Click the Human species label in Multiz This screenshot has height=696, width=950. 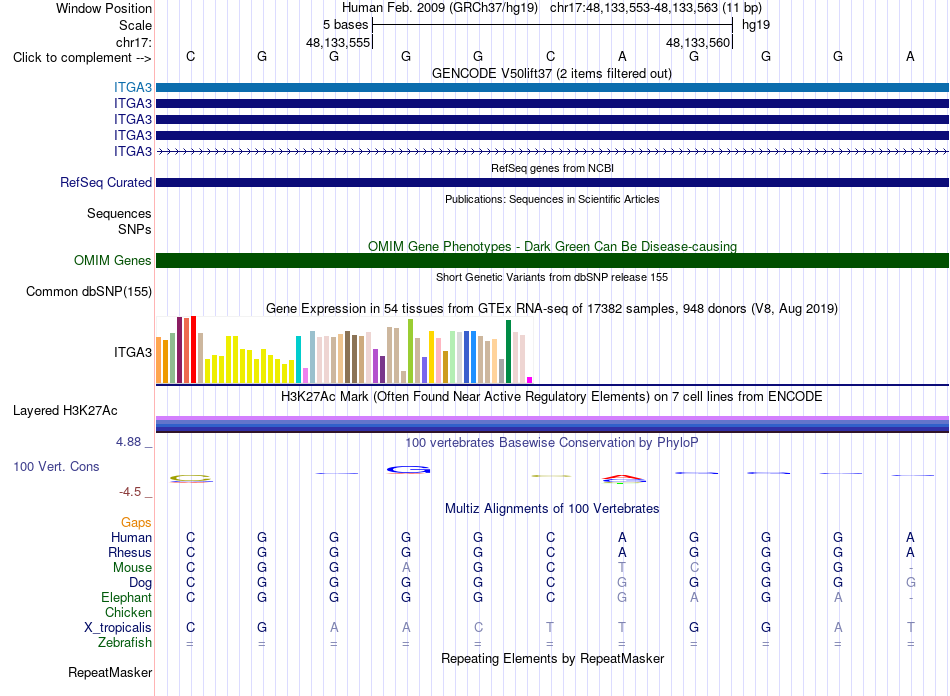click(x=131, y=538)
